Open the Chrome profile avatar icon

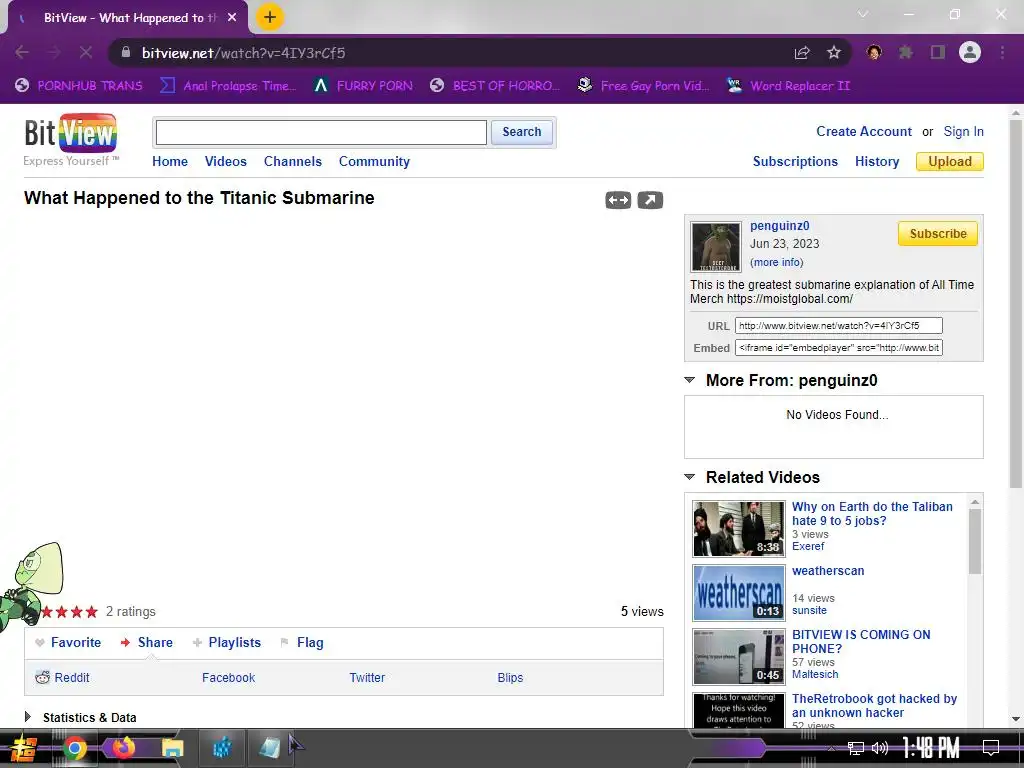970,52
